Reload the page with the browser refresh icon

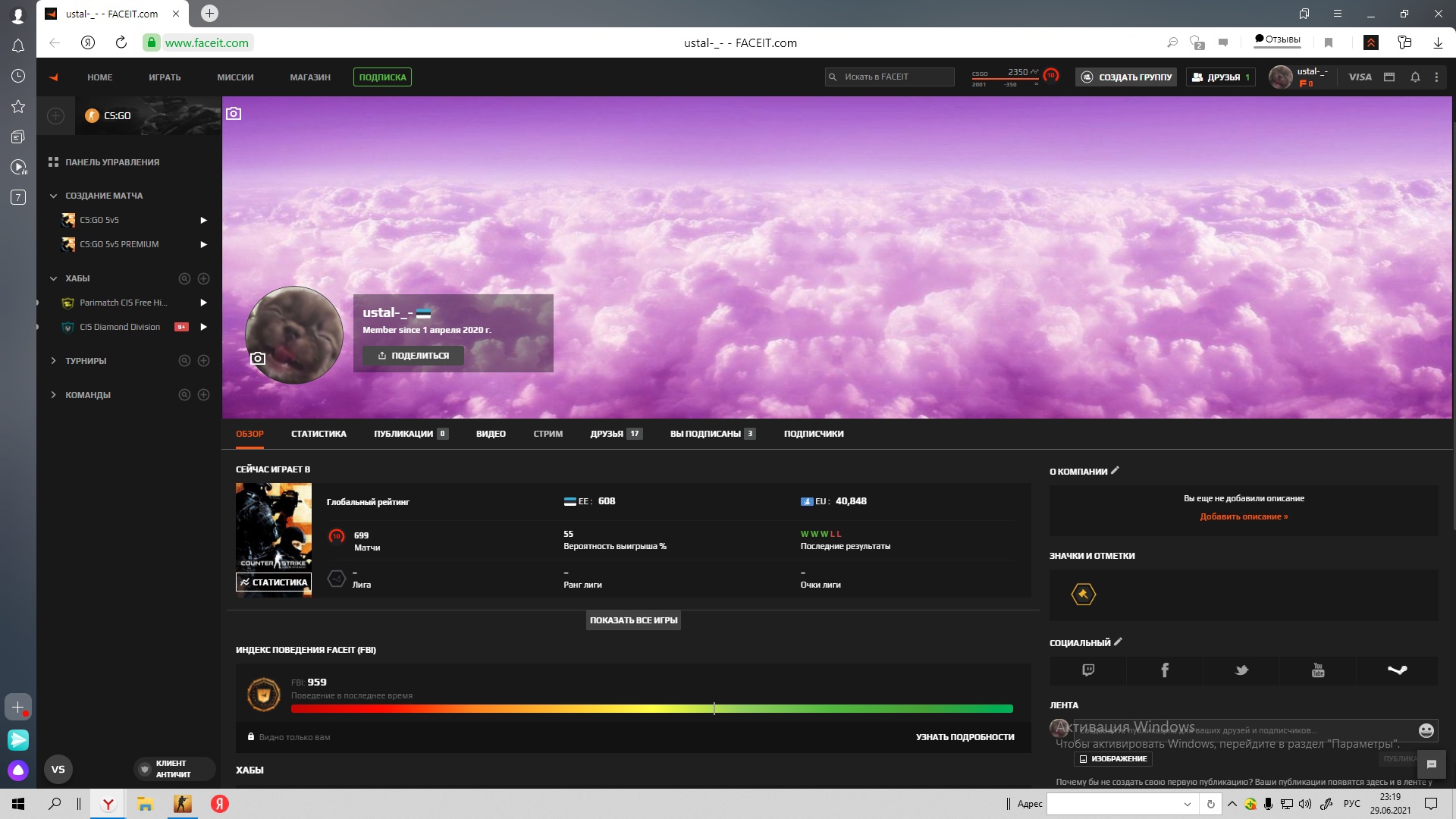pyautogui.click(x=121, y=42)
